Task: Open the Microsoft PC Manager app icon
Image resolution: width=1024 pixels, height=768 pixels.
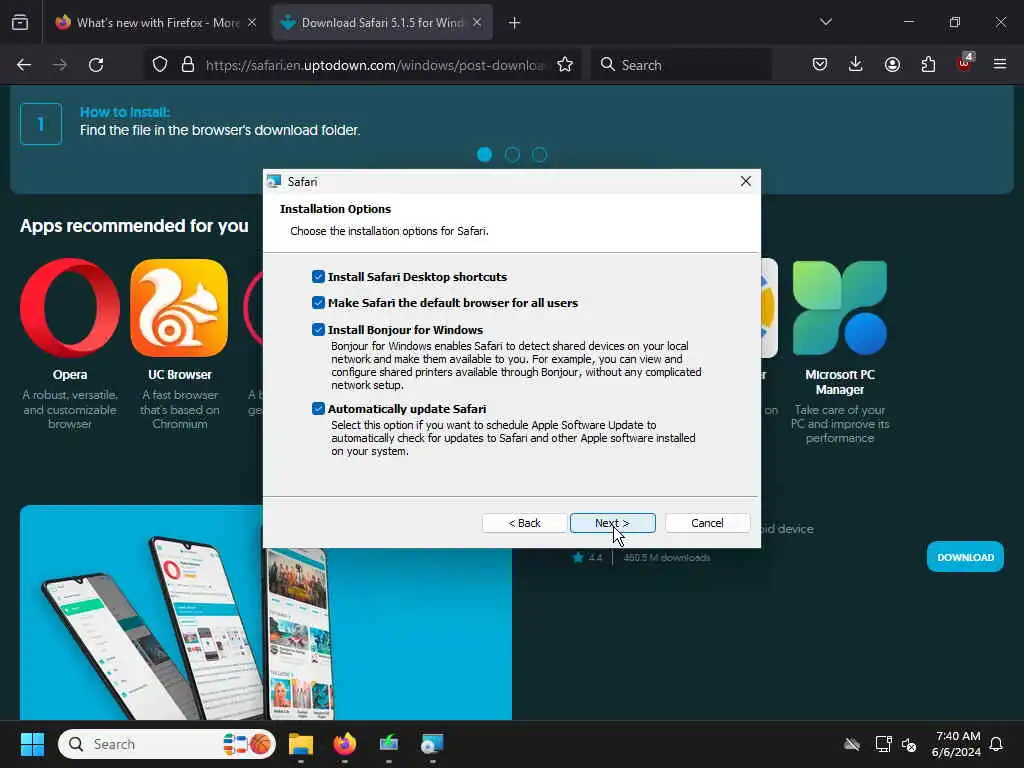Action: tap(840, 308)
